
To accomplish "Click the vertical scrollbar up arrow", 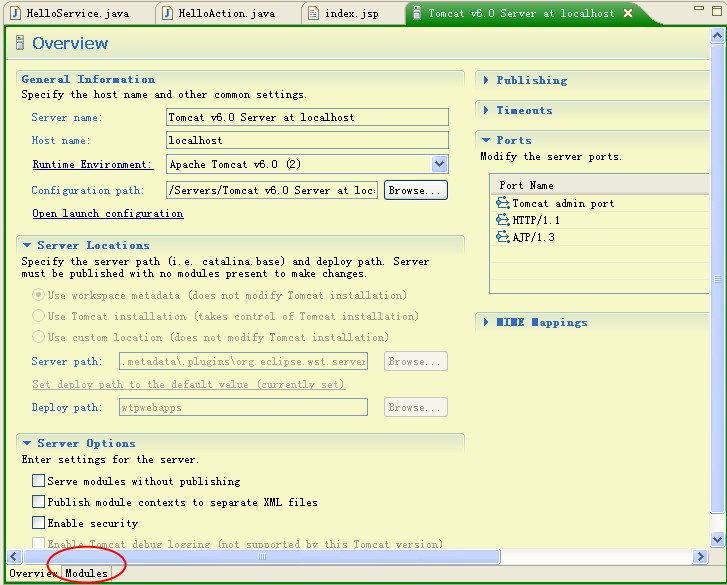I will [x=717, y=36].
